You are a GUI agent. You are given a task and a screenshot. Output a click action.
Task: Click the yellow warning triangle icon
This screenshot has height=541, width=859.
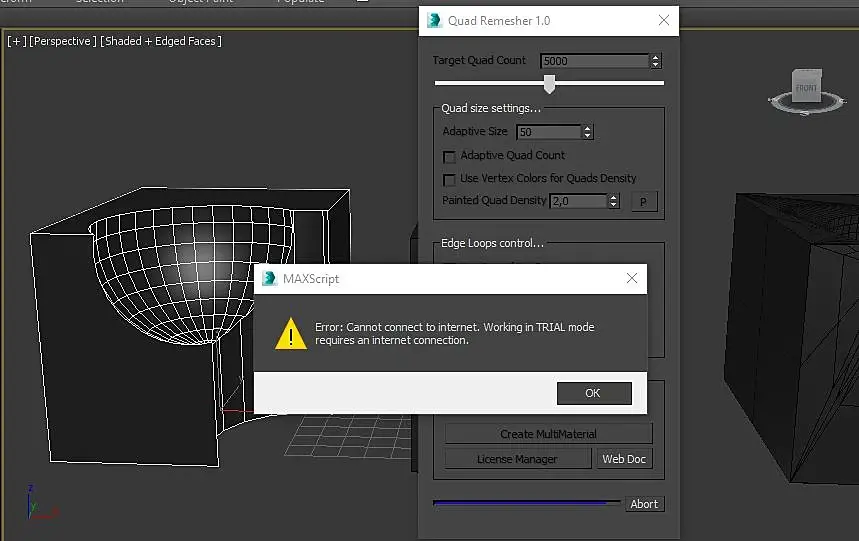pyautogui.click(x=290, y=333)
